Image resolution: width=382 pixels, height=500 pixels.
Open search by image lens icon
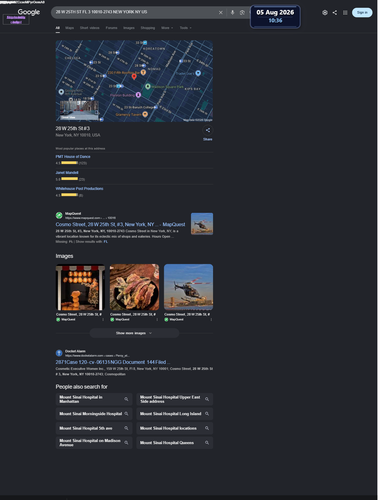[242, 13]
